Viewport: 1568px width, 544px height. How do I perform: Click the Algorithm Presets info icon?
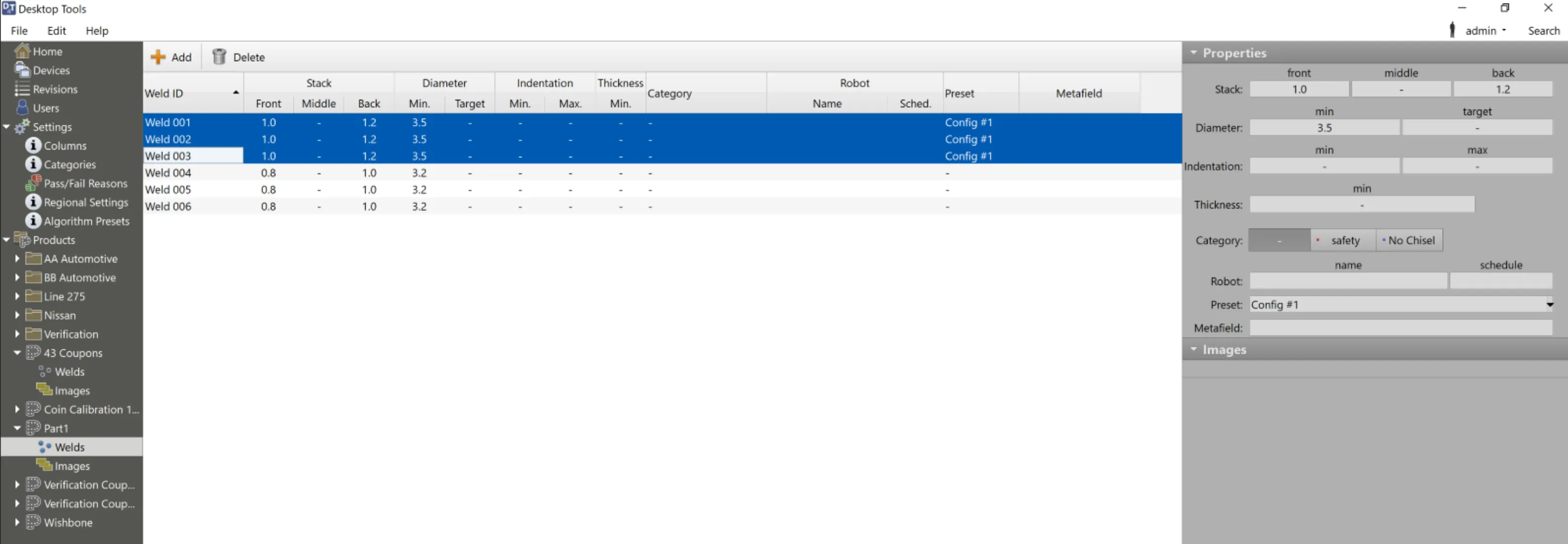pos(34,221)
